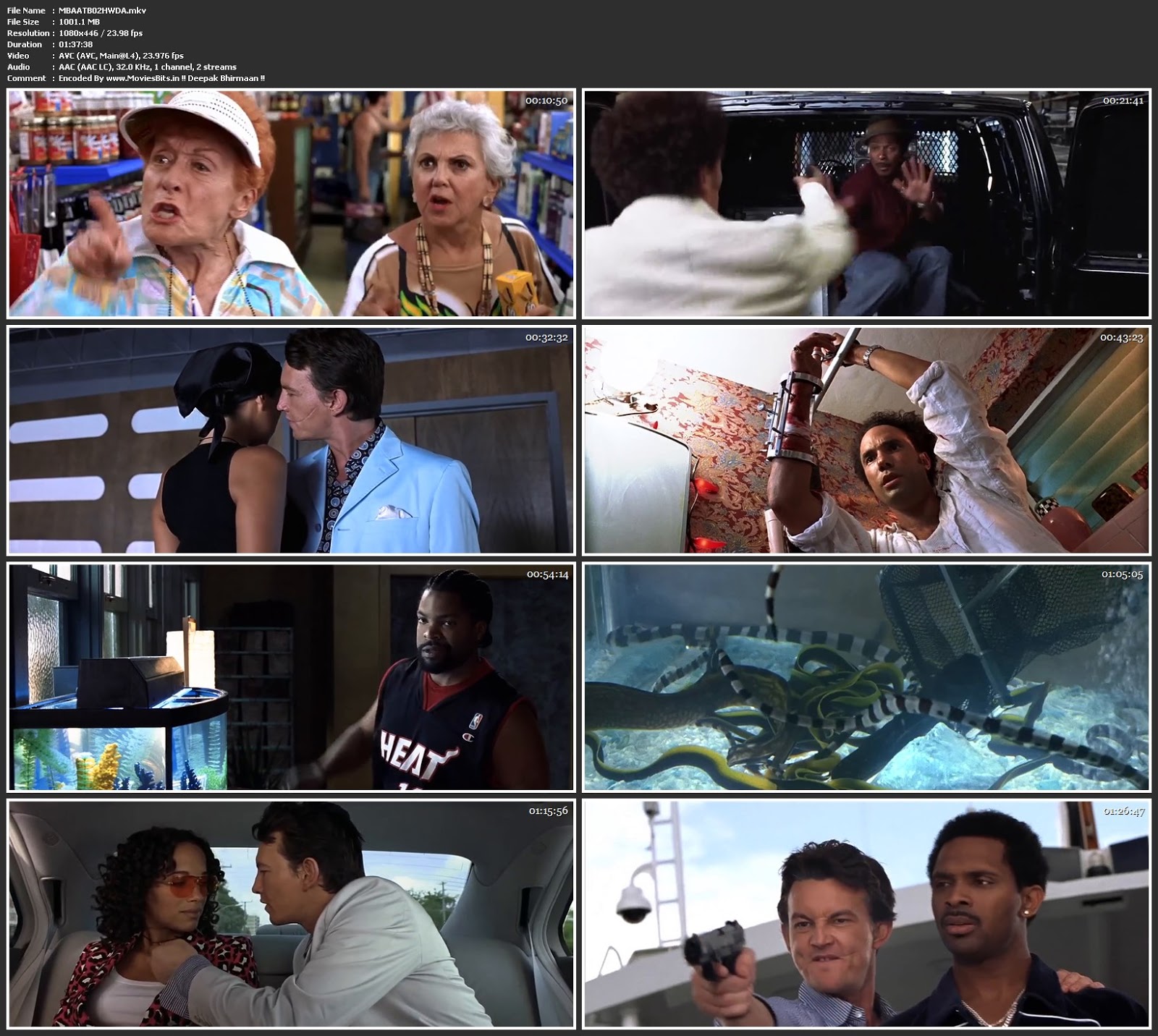Click the thumbnail of man with arm brace
This screenshot has height=1036, width=1158.
[866, 440]
